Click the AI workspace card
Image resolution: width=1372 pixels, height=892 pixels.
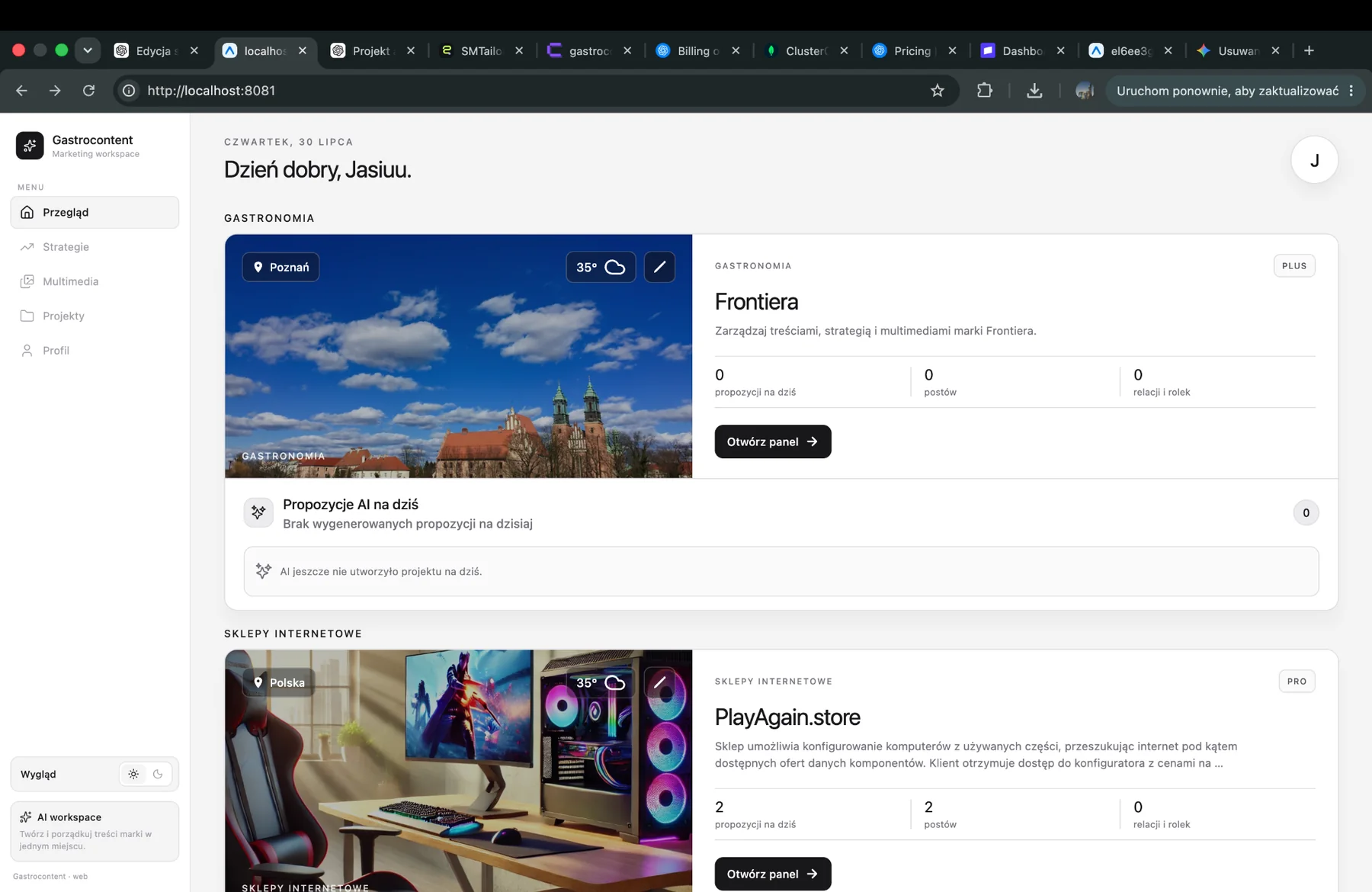pyautogui.click(x=95, y=831)
